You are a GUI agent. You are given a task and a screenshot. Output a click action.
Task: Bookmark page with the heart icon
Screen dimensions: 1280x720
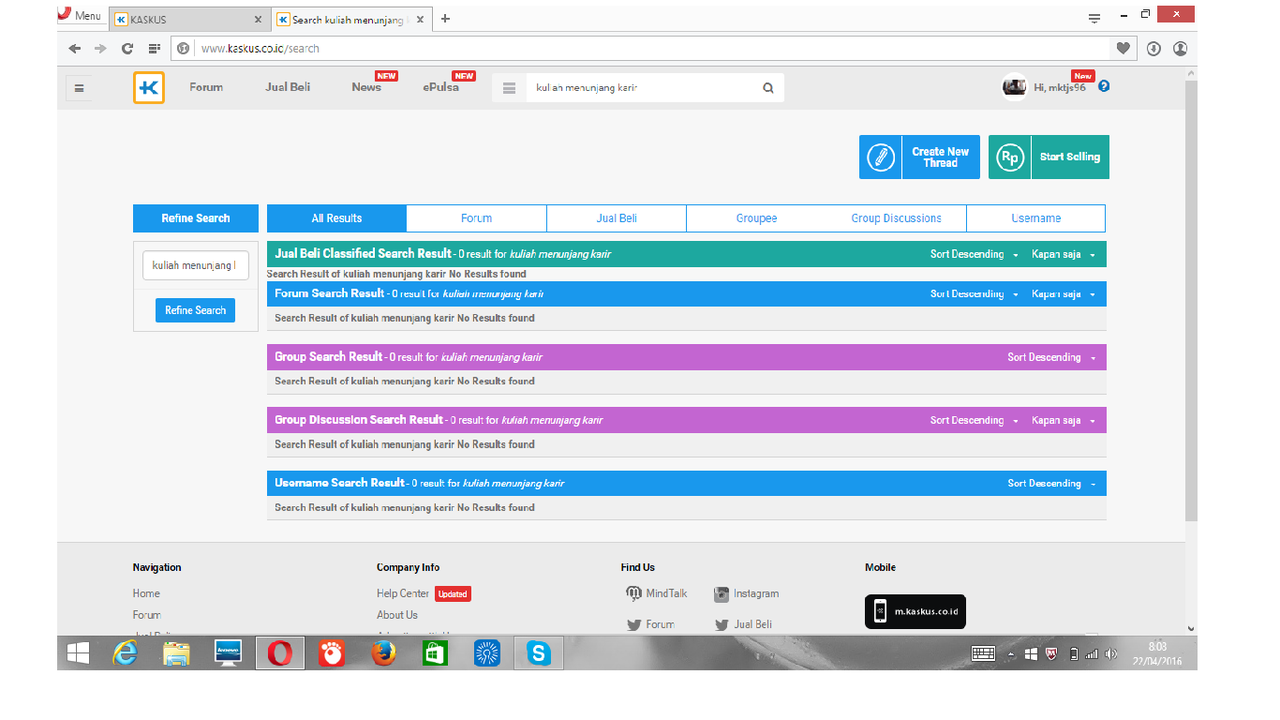point(1123,48)
